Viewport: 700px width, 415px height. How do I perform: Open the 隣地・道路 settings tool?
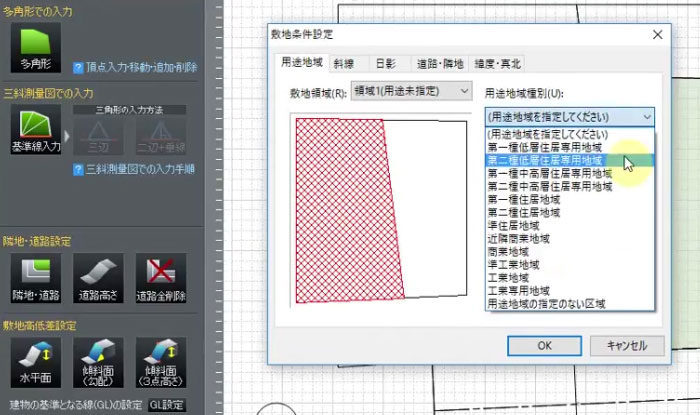pyautogui.click(x=36, y=277)
